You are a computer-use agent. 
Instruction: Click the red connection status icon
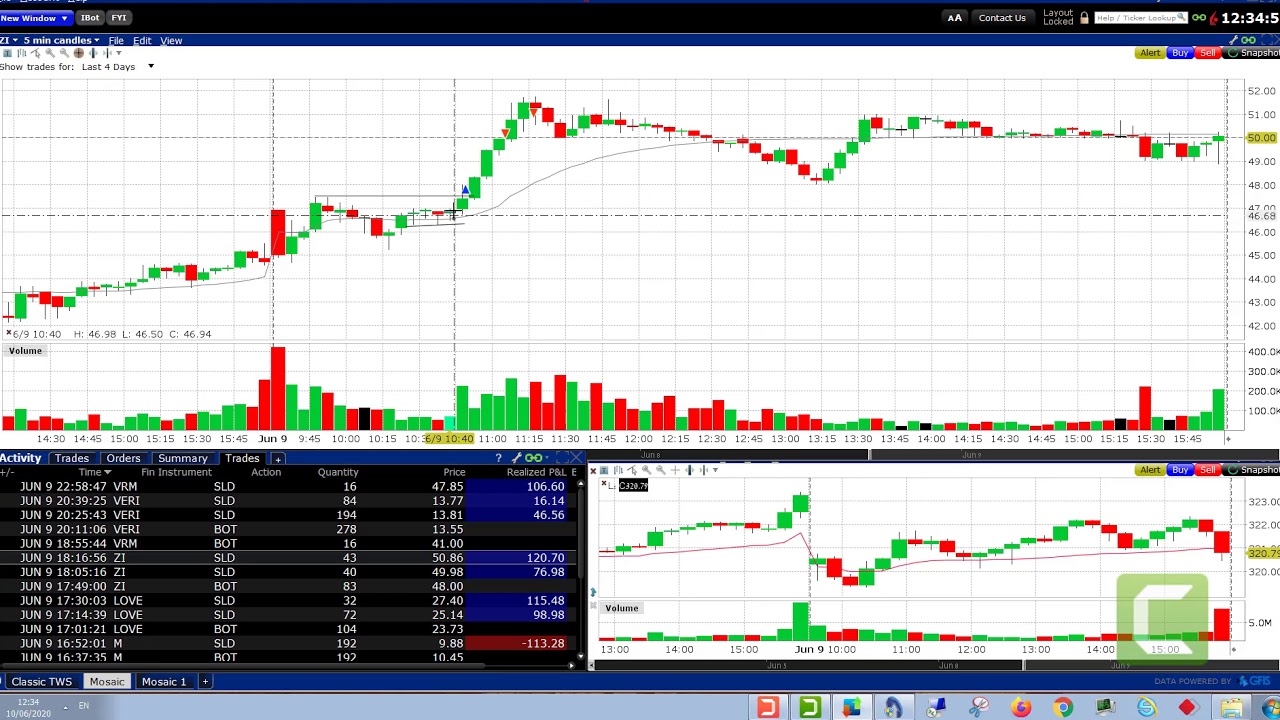1214,18
